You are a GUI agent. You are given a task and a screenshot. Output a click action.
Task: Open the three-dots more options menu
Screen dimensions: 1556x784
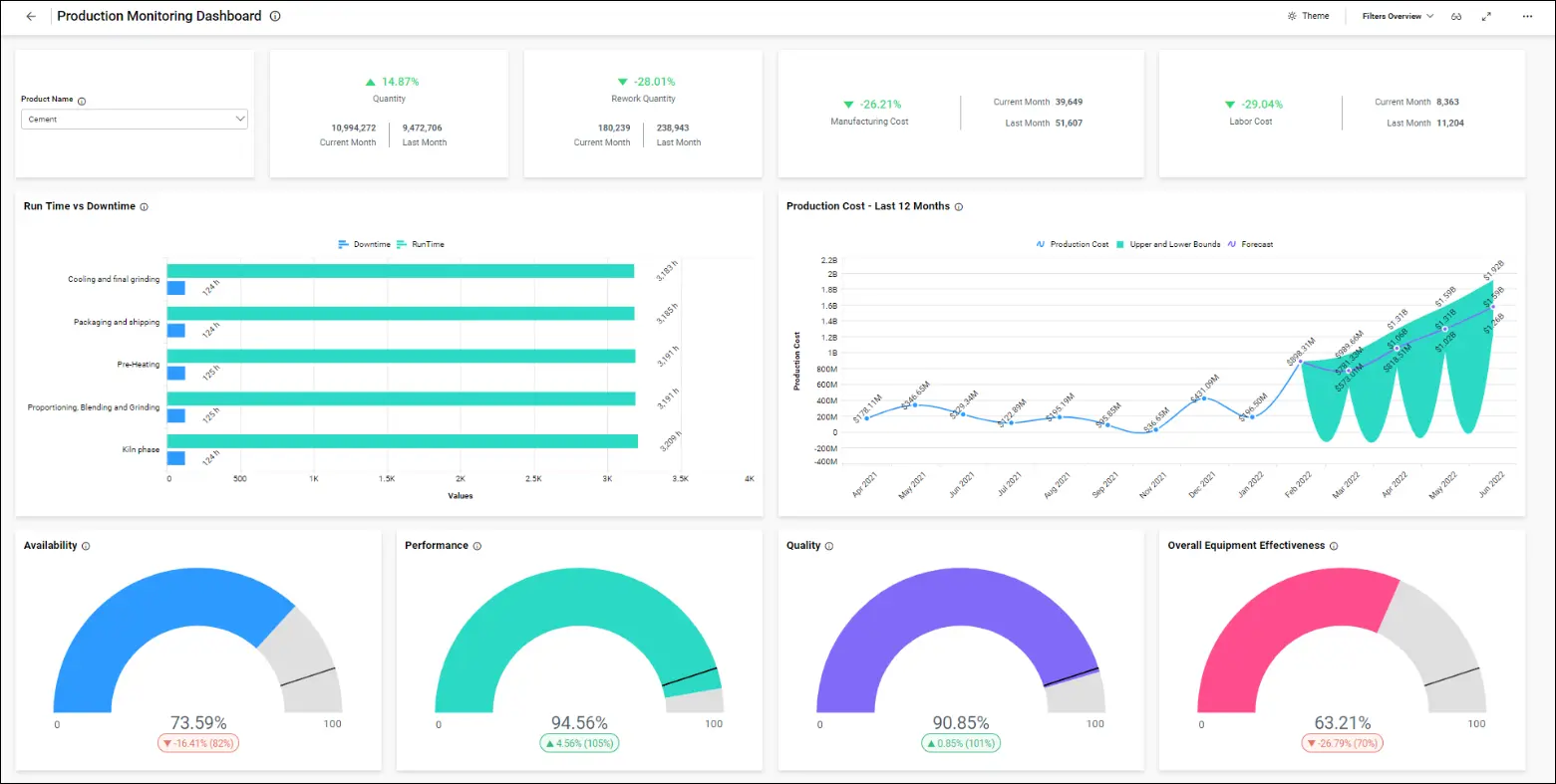tap(1527, 17)
